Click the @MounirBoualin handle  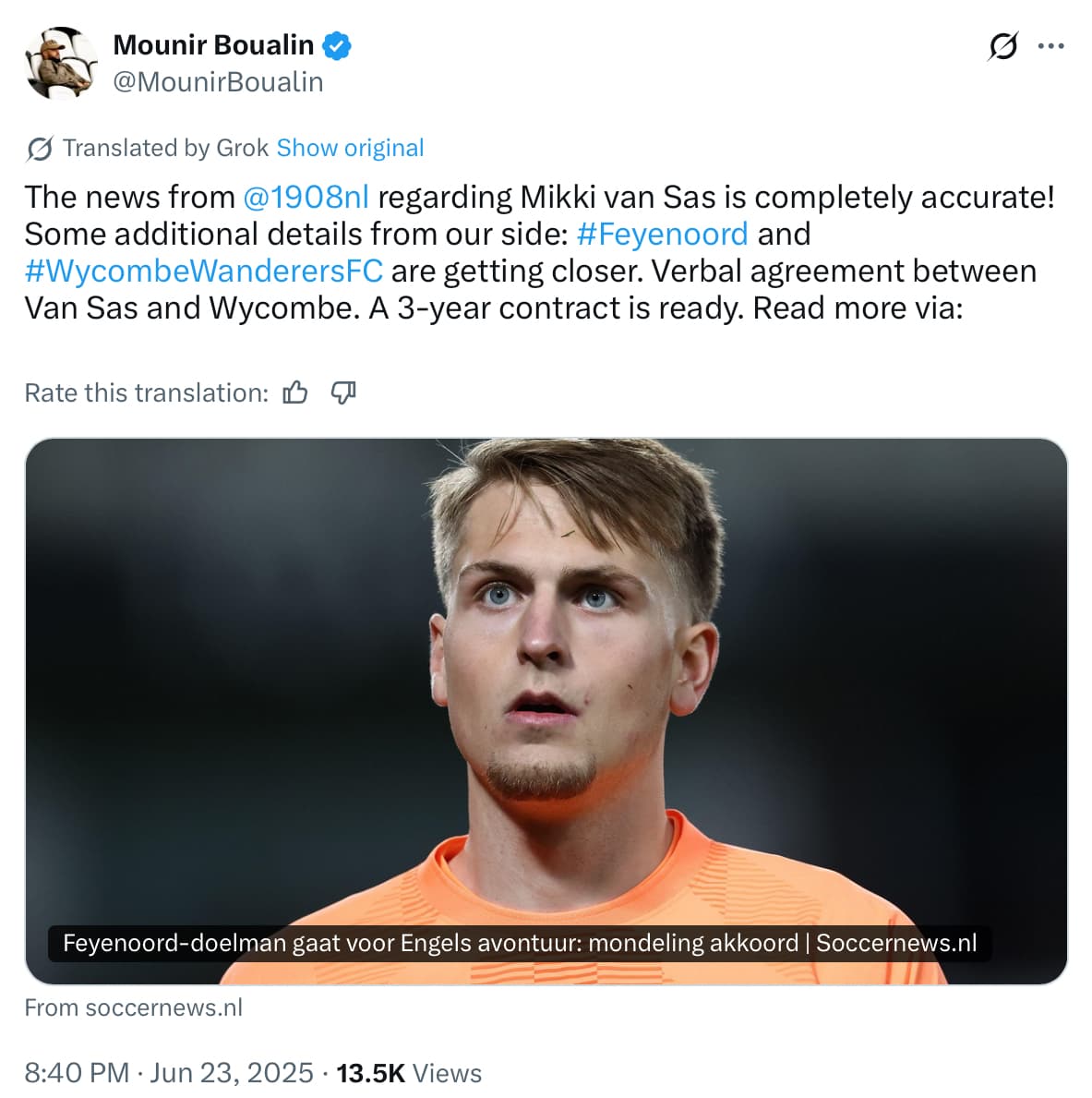[218, 82]
